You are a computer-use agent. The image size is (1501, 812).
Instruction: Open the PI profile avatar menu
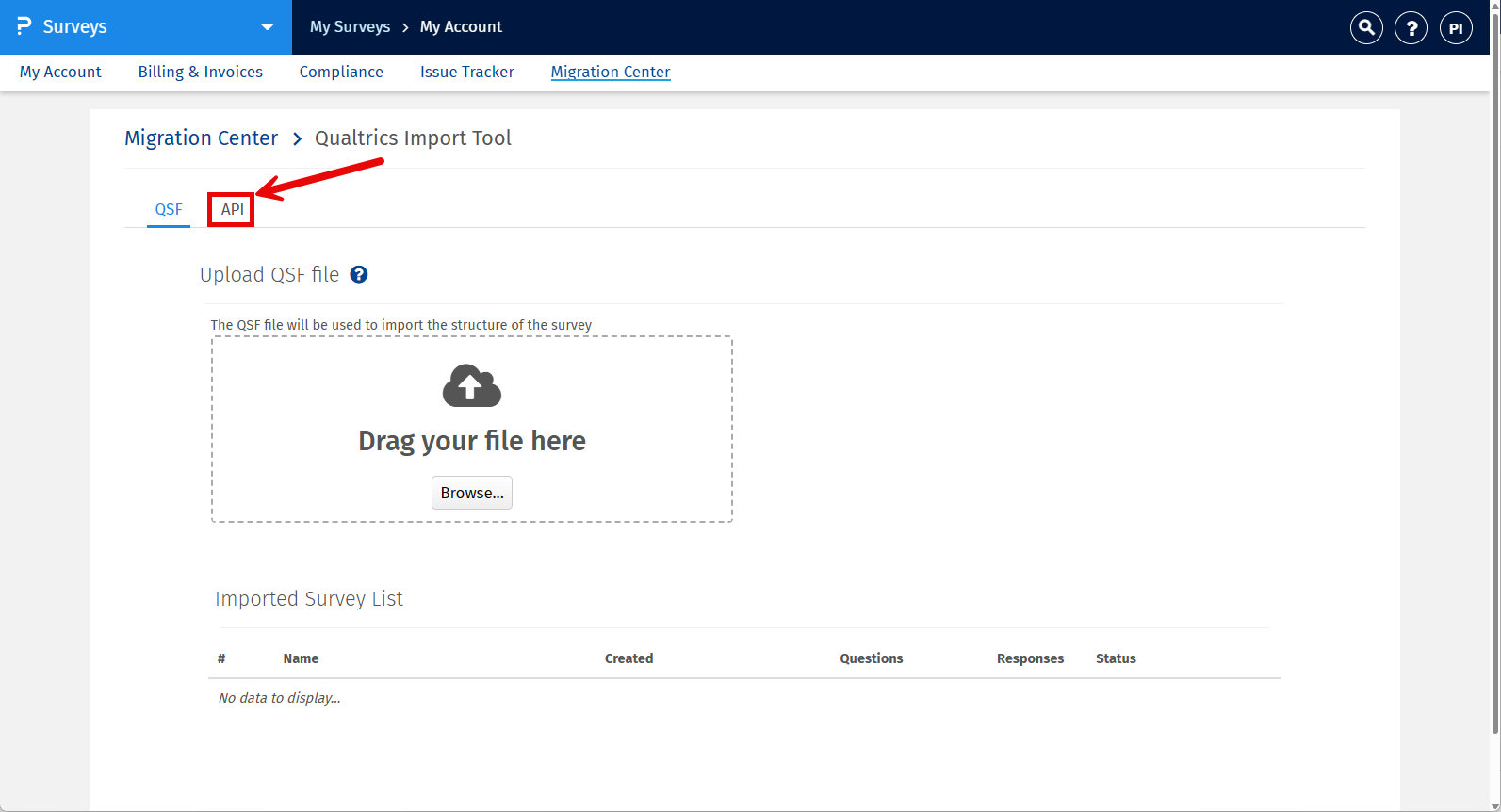[1456, 28]
